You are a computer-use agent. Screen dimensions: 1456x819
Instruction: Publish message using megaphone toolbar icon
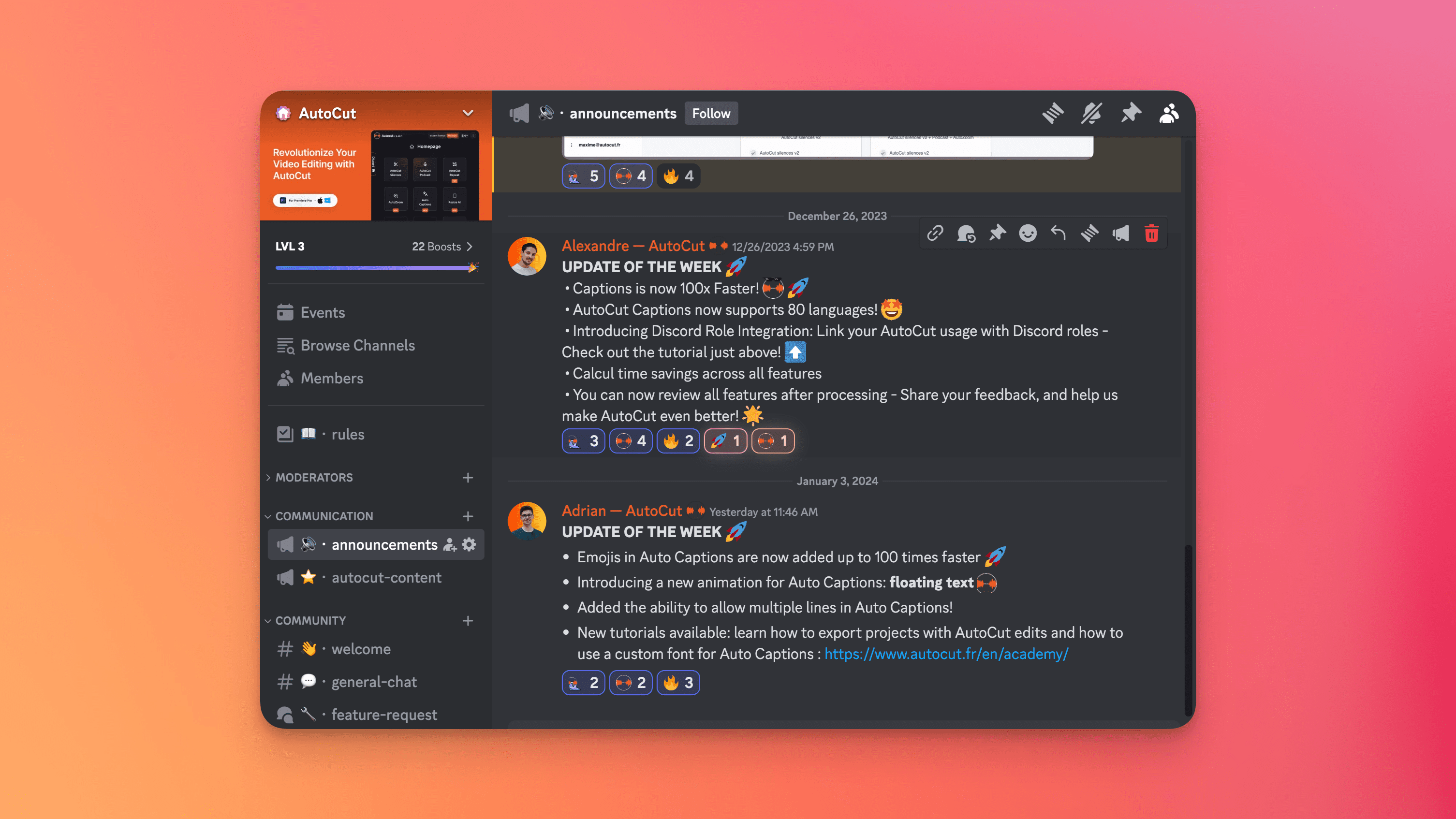(x=1120, y=233)
